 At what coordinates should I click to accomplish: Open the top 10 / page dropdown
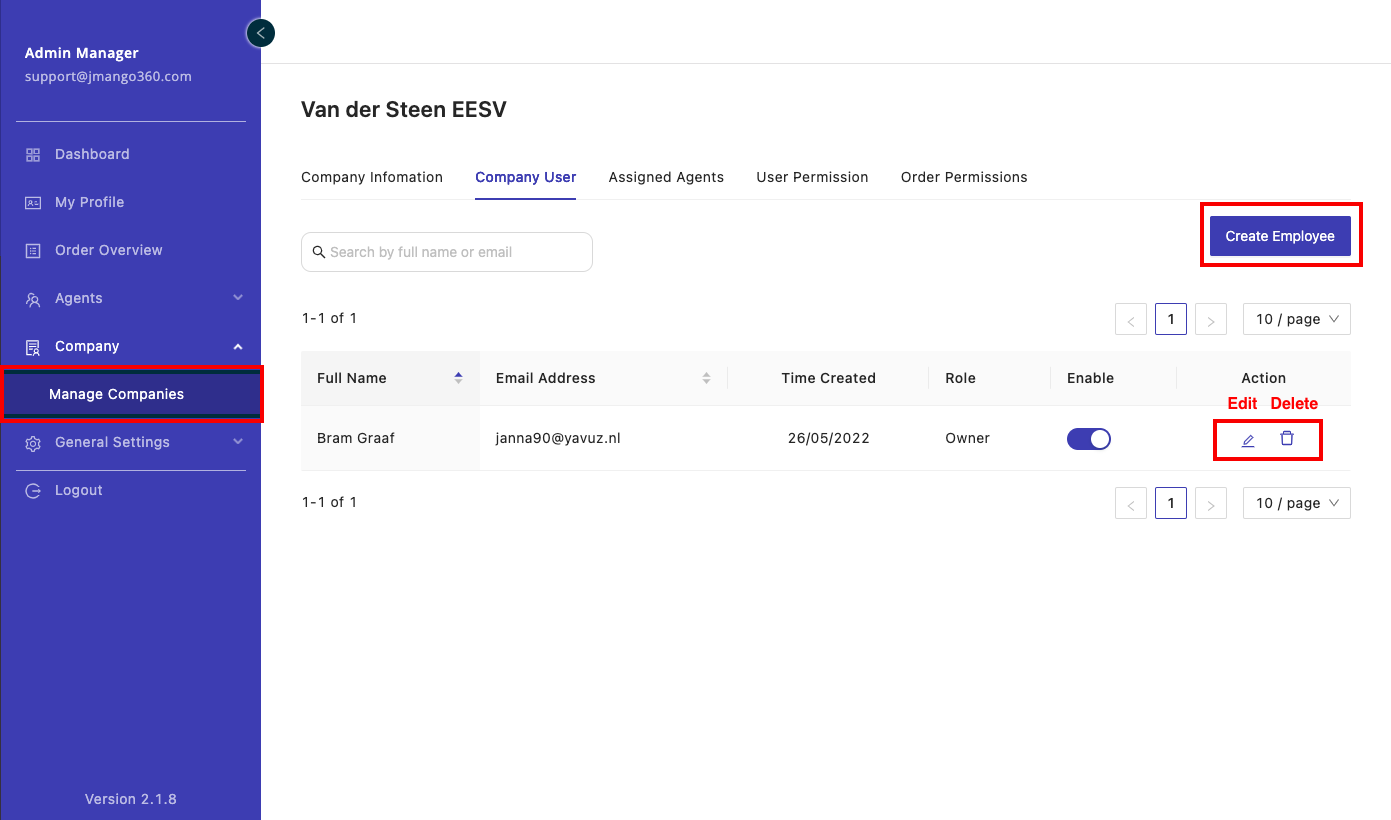[x=1296, y=319]
